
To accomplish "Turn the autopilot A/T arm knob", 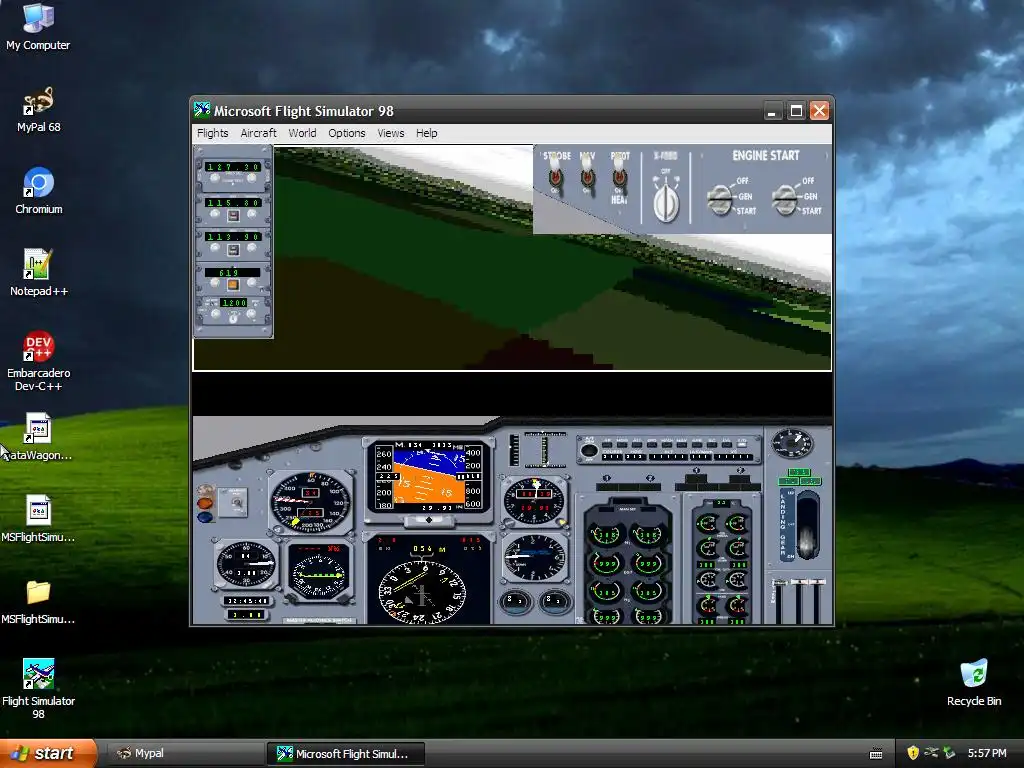I will tap(589, 451).
